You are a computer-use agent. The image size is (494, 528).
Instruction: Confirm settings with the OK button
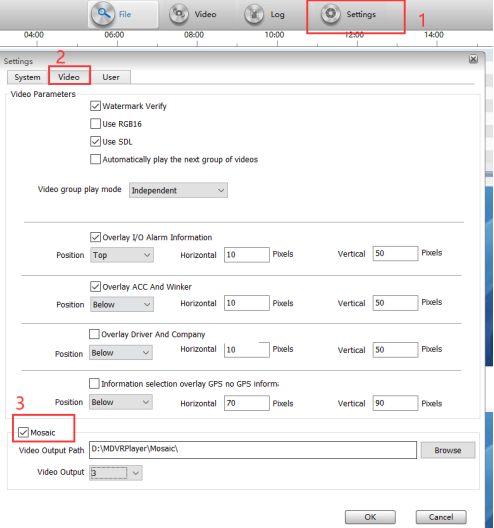point(370,517)
